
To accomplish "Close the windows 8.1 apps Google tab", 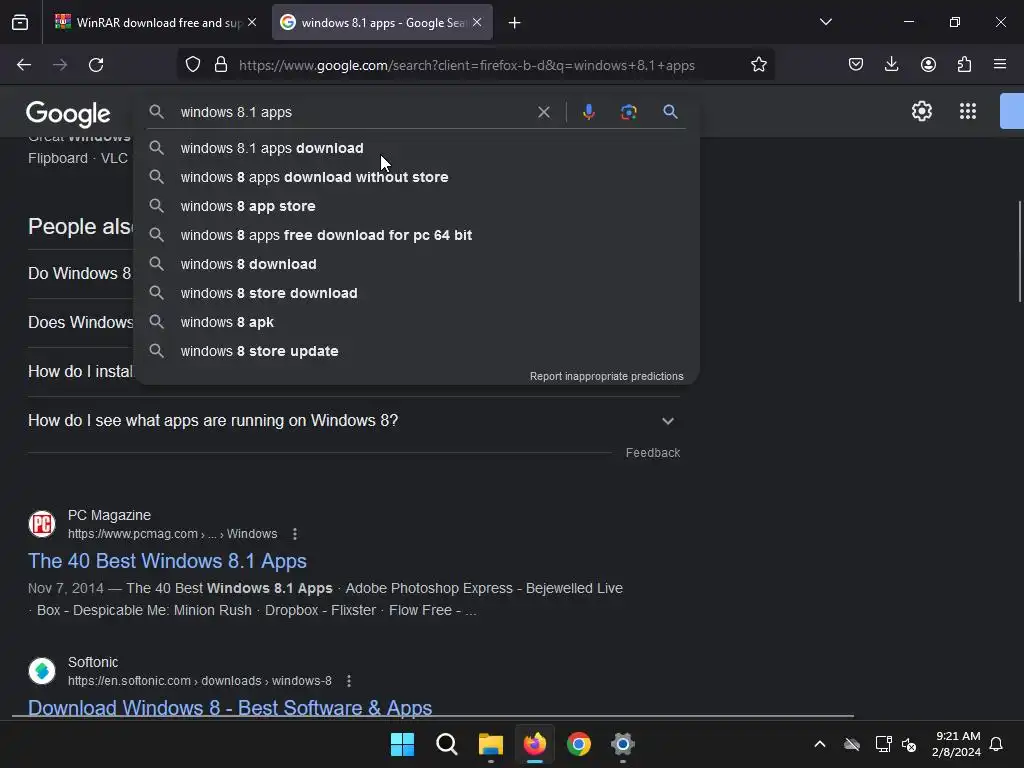I will coord(477,22).
